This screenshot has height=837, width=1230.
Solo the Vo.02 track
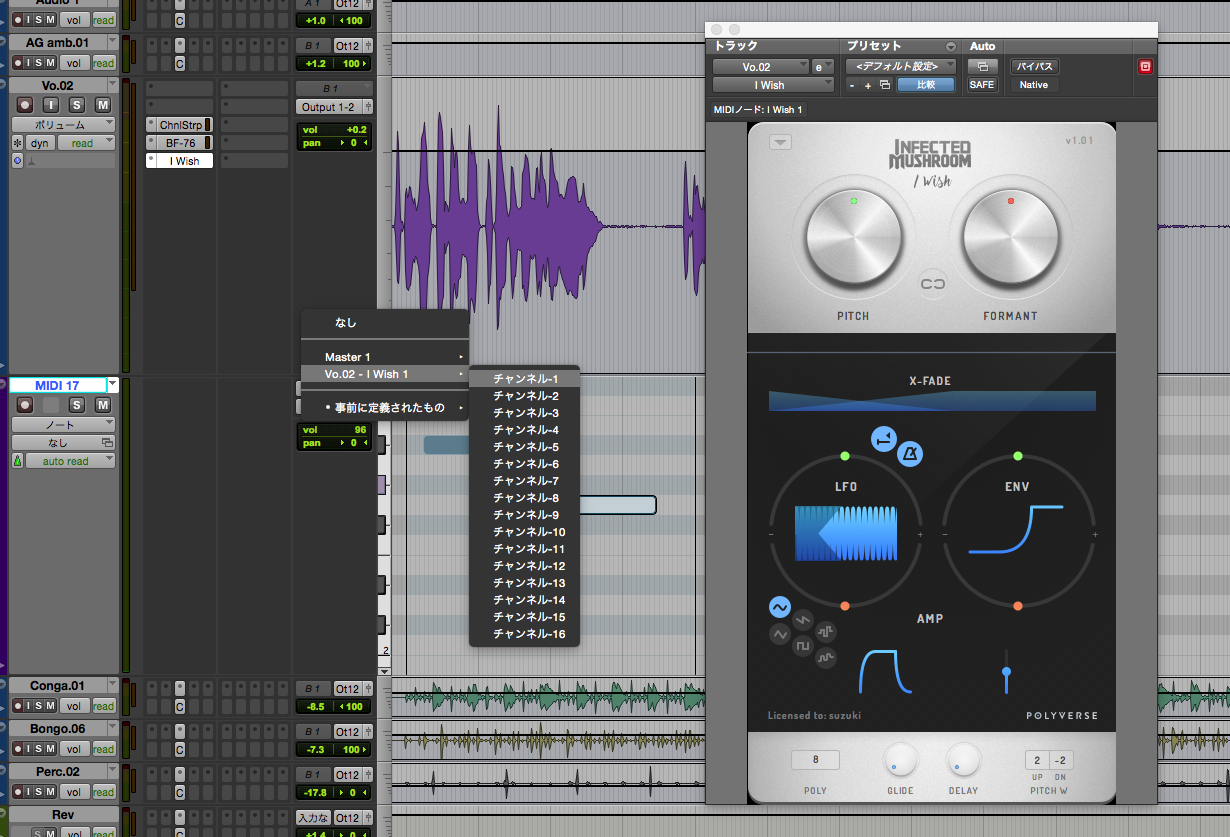(77, 105)
